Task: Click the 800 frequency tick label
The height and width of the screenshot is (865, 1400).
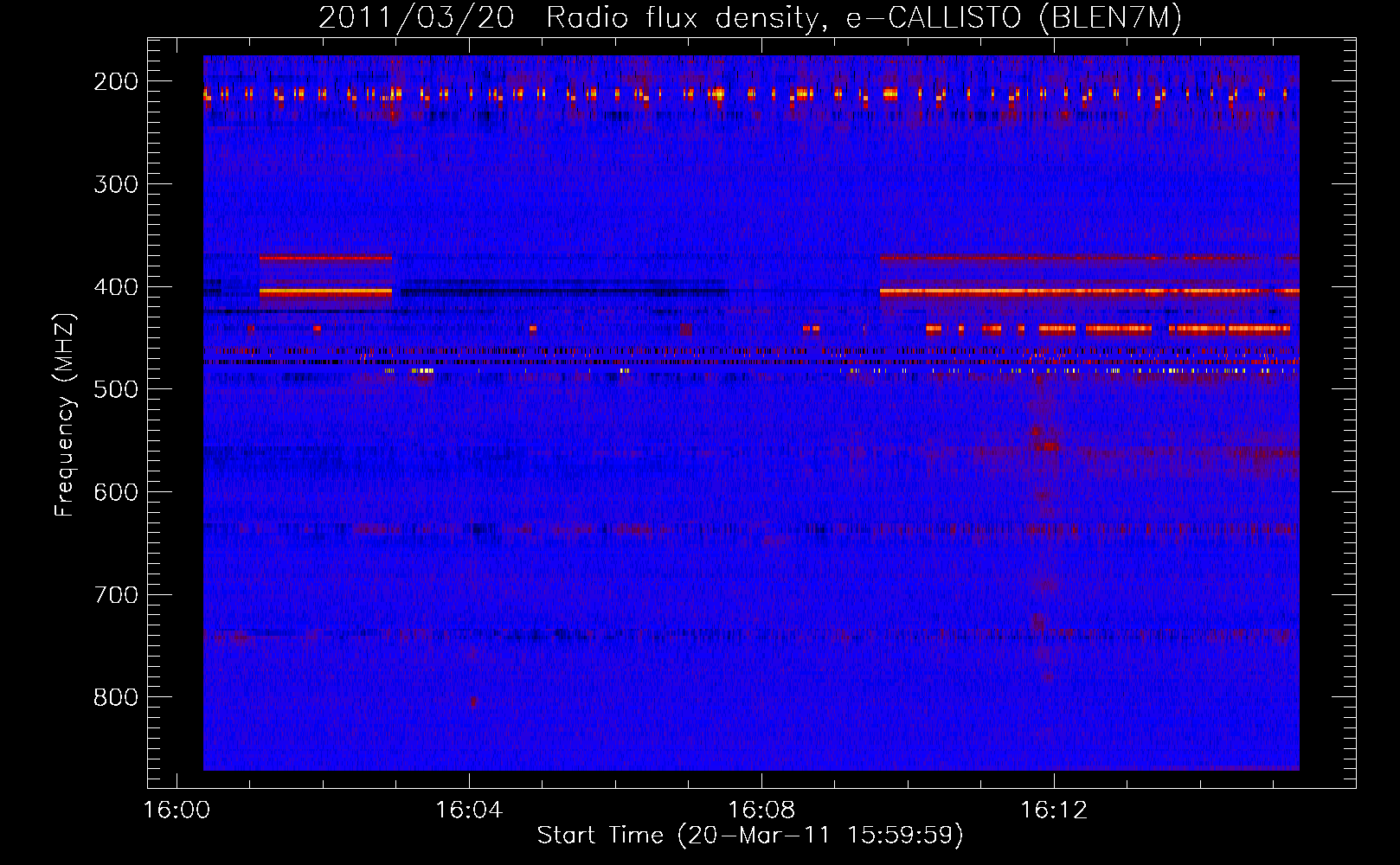Action: click(115, 697)
